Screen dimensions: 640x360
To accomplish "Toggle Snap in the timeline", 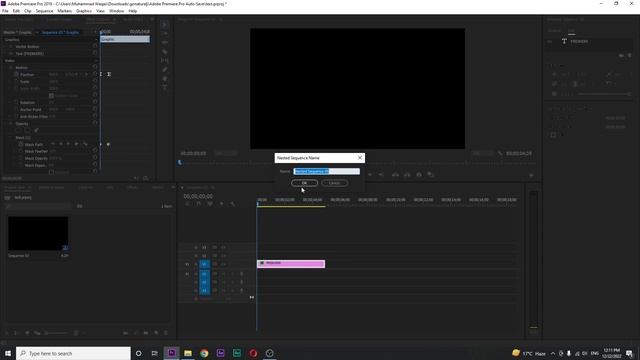I will pyautogui.click(x=198, y=204).
